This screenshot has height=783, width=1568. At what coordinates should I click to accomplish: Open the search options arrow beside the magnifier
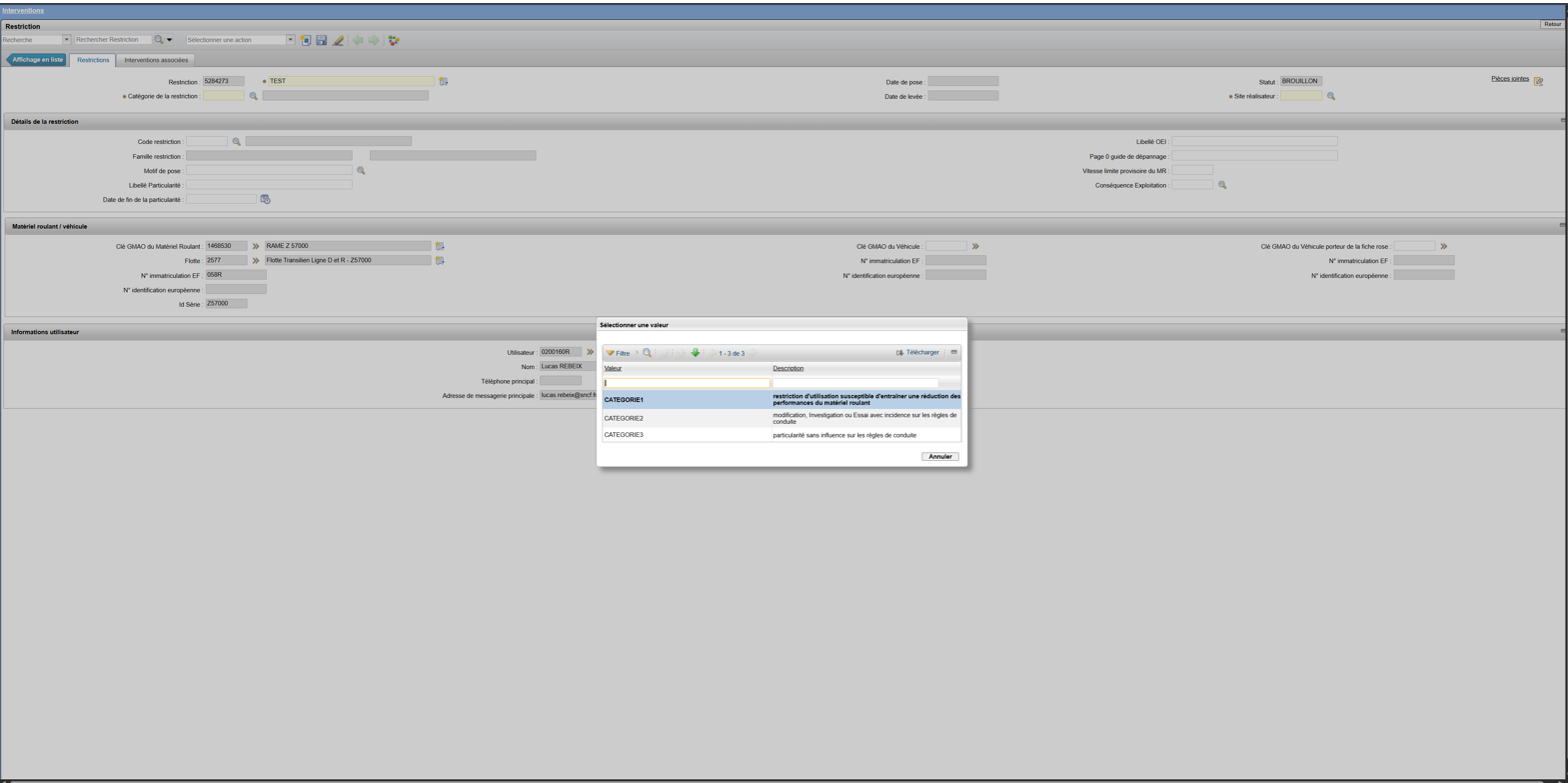point(170,40)
